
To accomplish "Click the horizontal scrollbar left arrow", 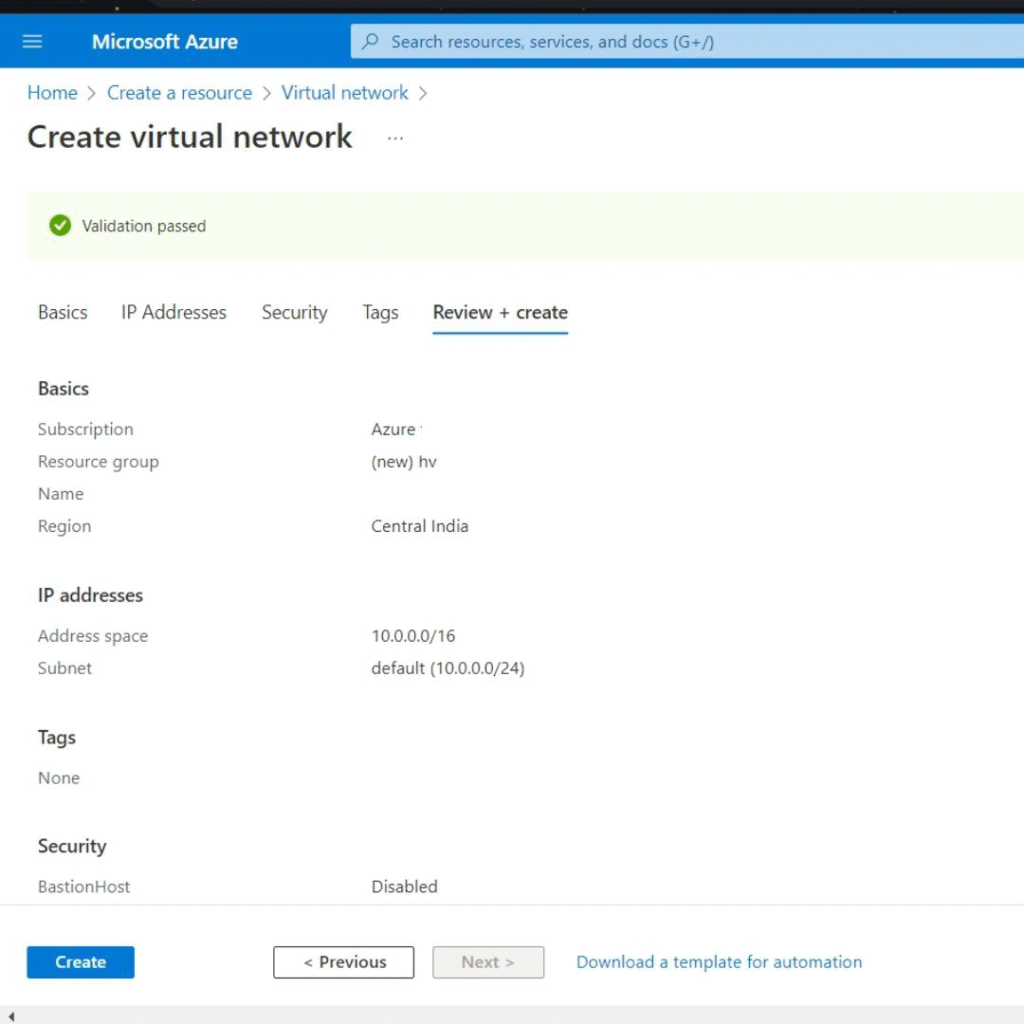I will 11,1016.
